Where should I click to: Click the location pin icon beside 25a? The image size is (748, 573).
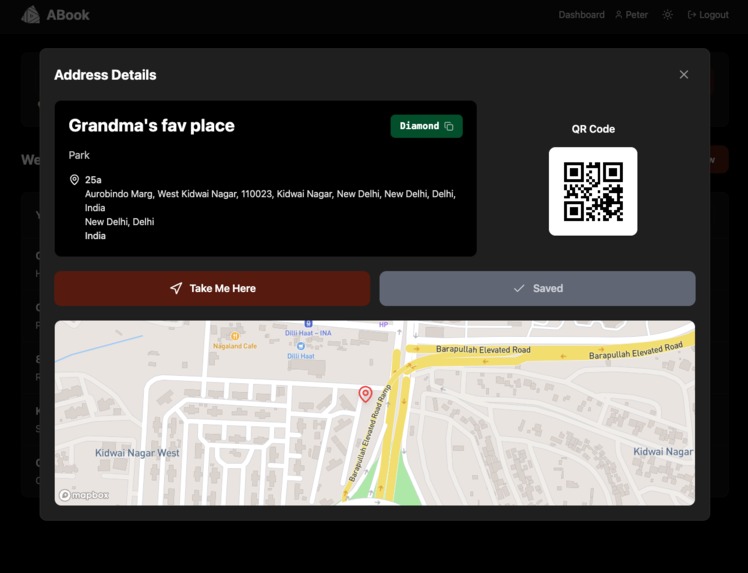coord(74,180)
